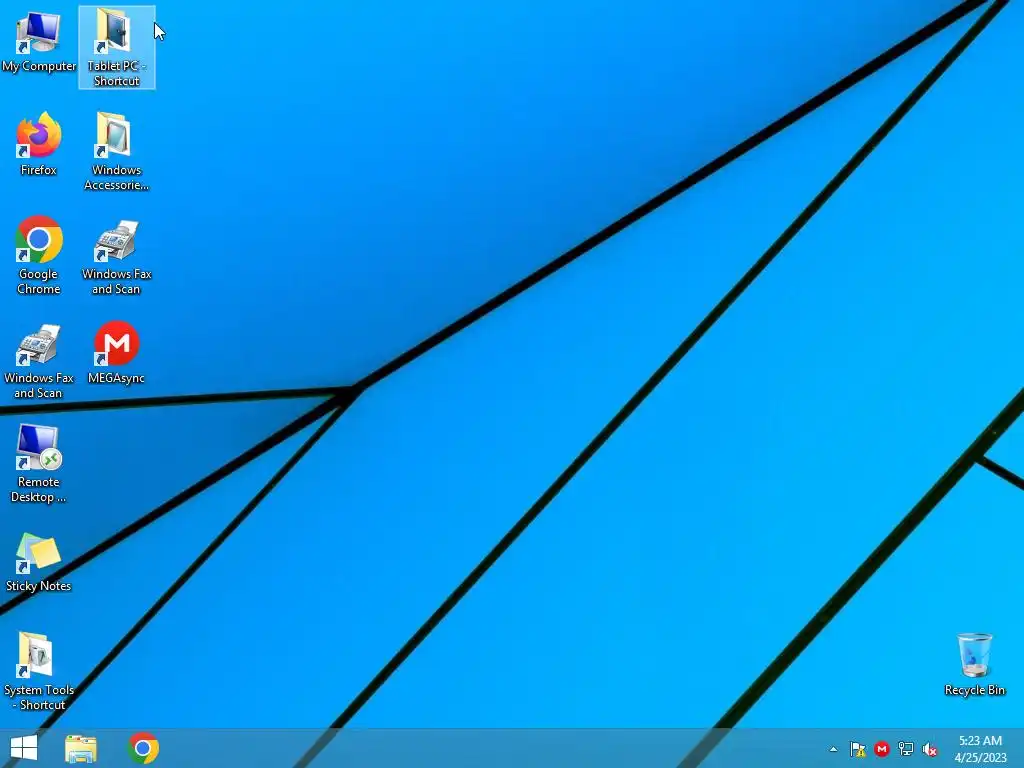Select the Windows Fax and Scan icon beside MEGAsync
1024x768 pixels.
tap(39, 360)
